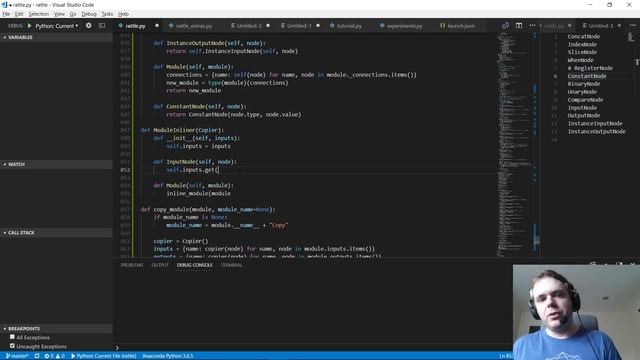Switch to the rattle_extras.py tab
Viewport: 640px width, 360px height.
pyautogui.click(x=193, y=26)
